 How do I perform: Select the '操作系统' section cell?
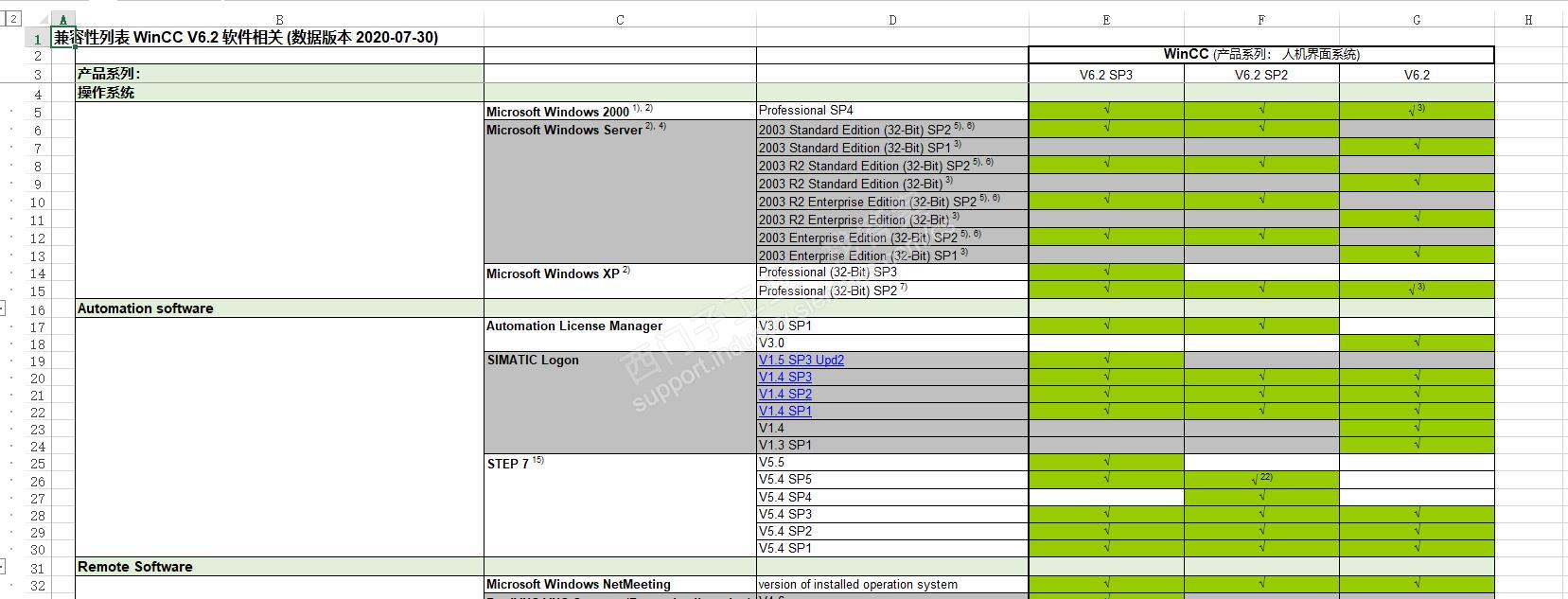(x=279, y=92)
